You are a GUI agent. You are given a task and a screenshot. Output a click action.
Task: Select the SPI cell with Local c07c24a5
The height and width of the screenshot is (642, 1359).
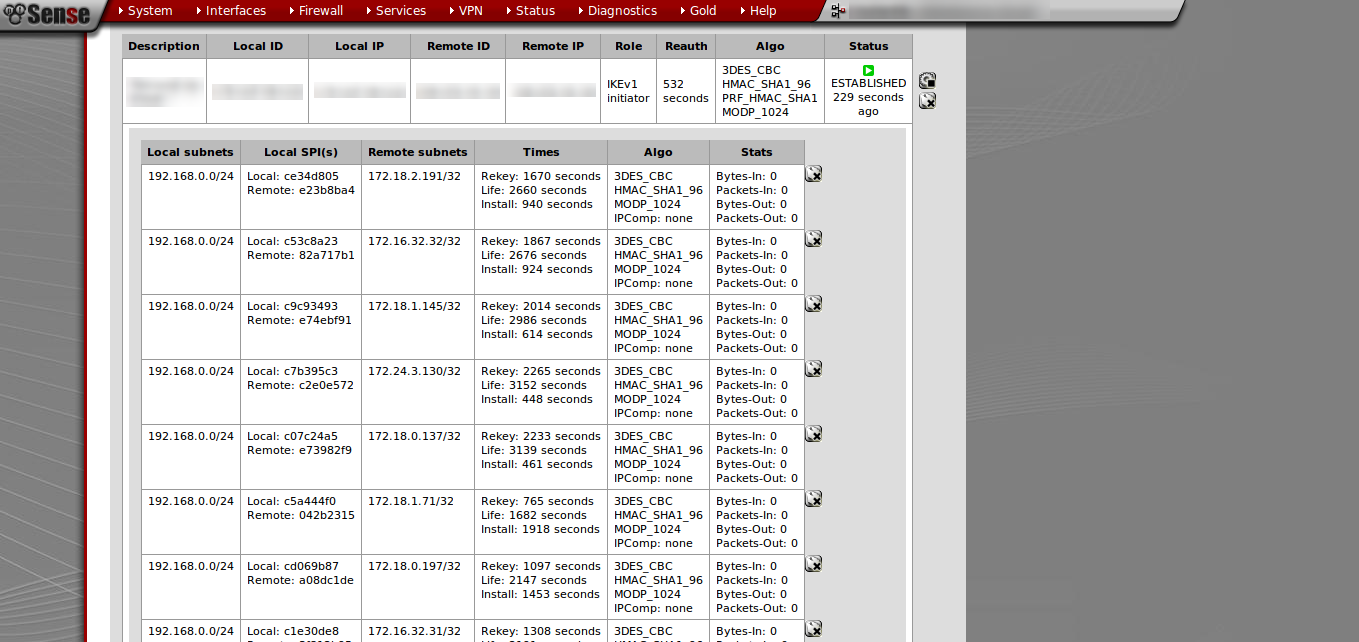point(301,457)
